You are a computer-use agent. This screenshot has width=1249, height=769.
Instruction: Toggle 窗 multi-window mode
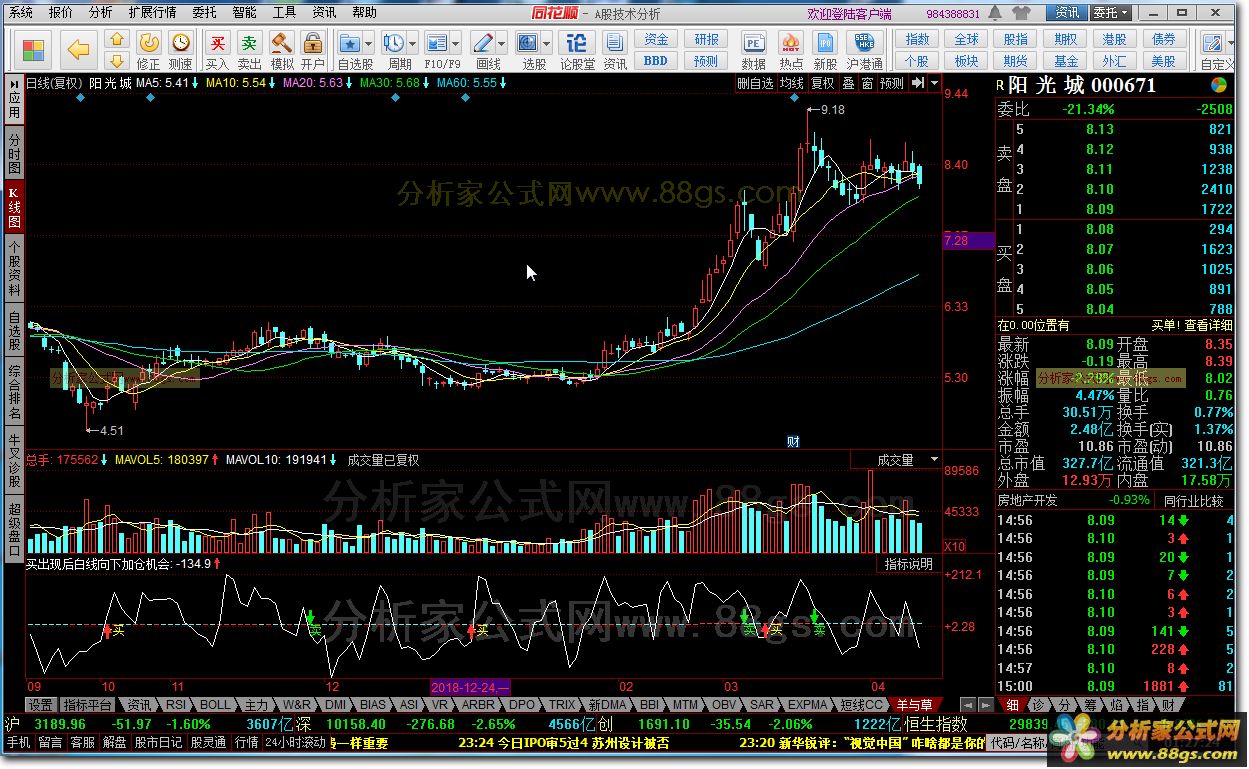click(x=867, y=84)
